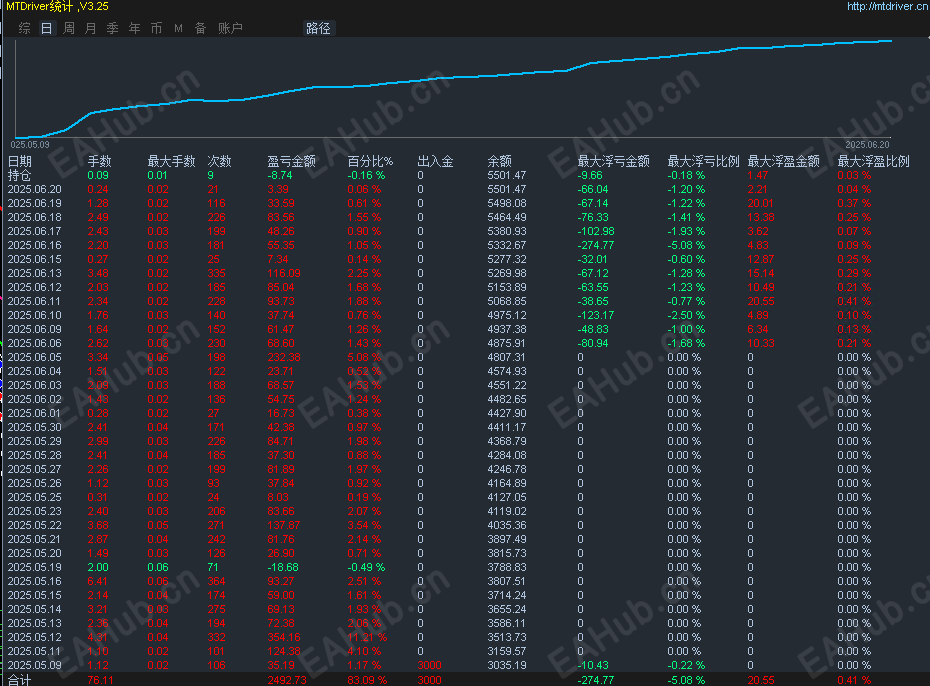The width and height of the screenshot is (930, 686).
Task: Click the 盈亏金额 column header
Action: point(291,161)
